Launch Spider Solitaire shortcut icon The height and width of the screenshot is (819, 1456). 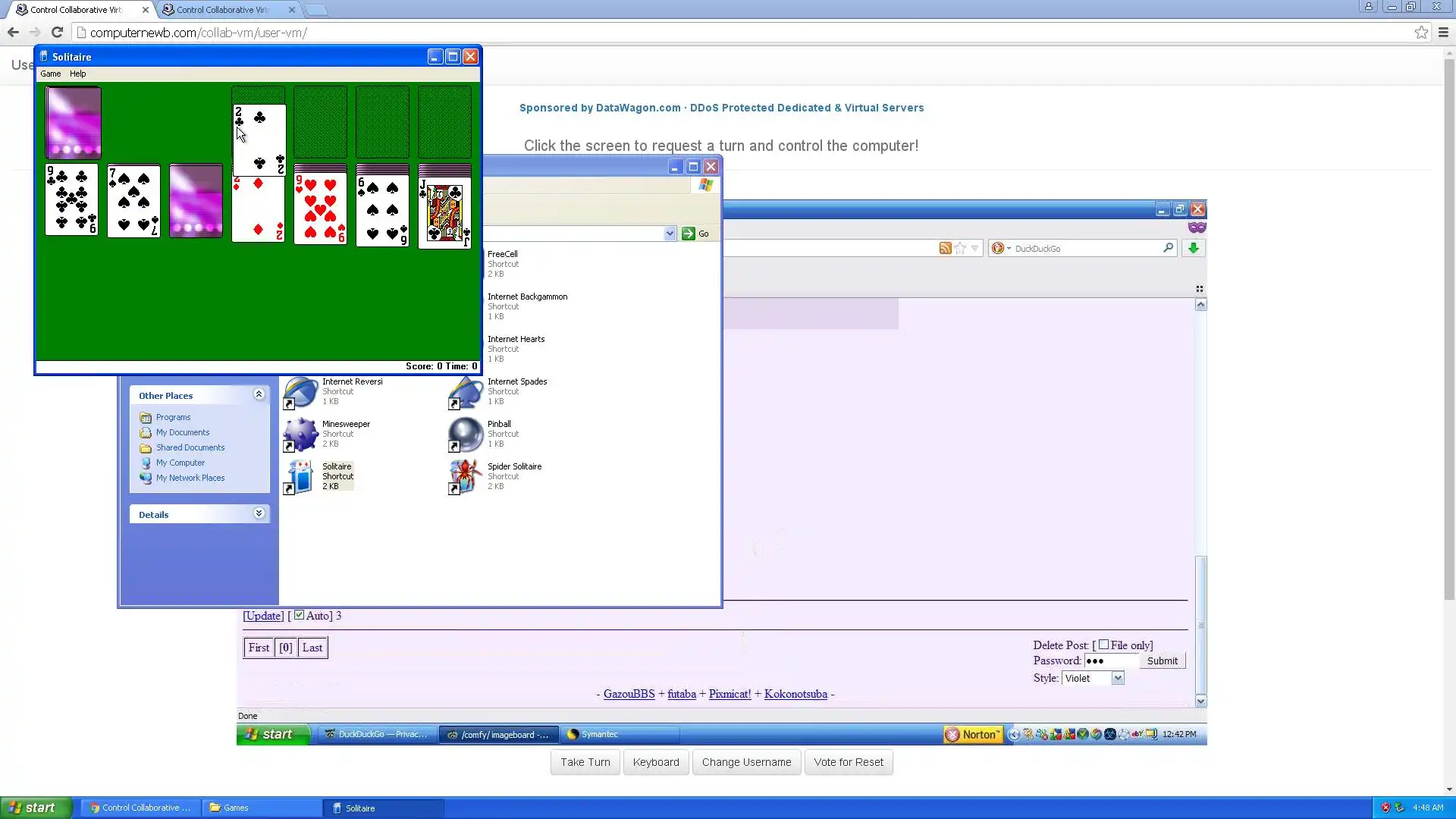click(x=466, y=476)
